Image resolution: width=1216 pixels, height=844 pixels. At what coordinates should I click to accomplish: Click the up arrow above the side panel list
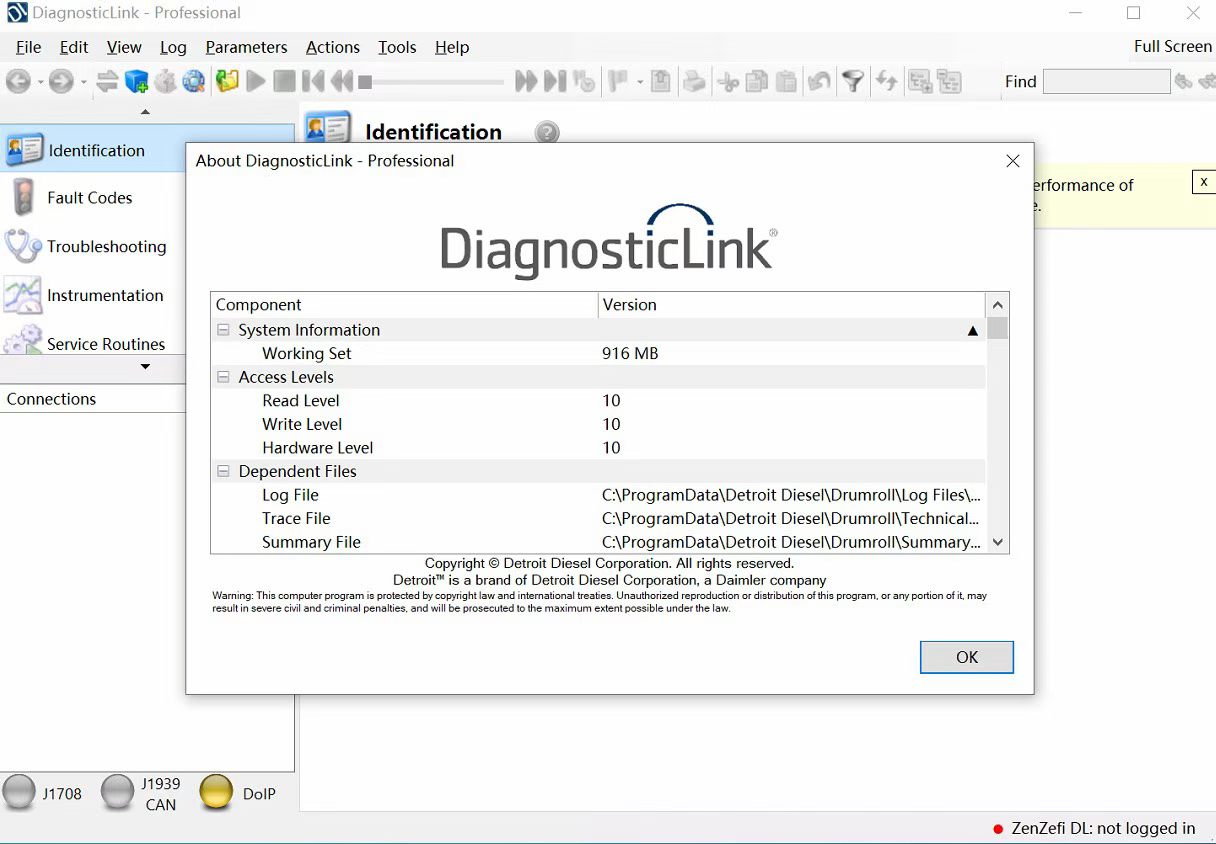(145, 112)
